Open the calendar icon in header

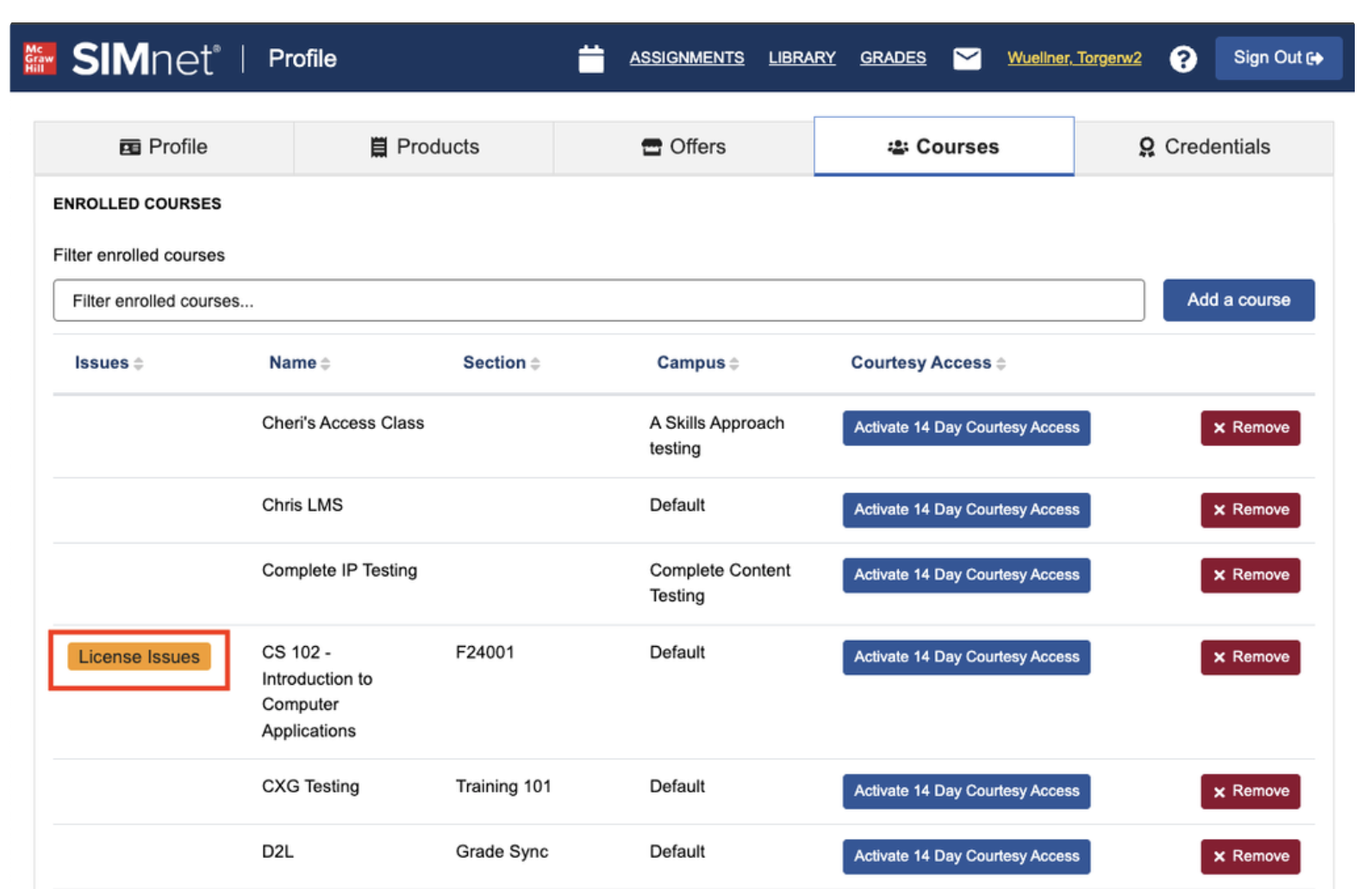590,59
